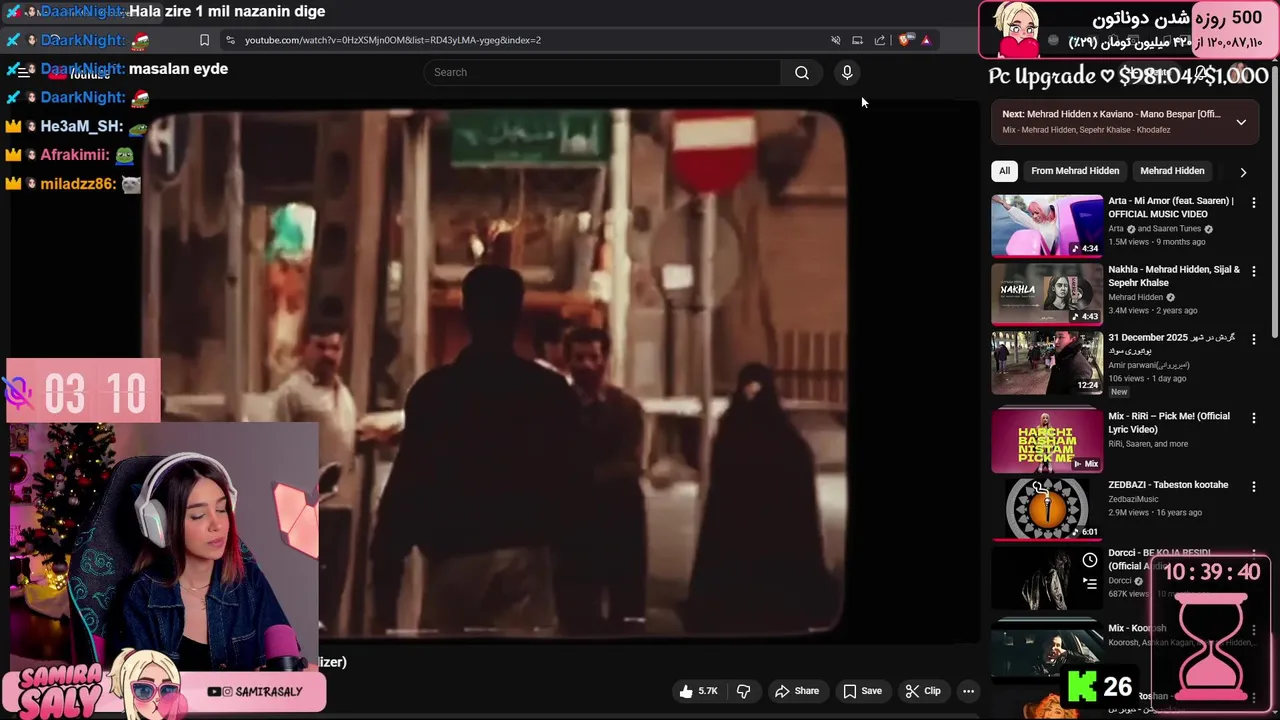Click the YouTube search input field
This screenshot has height=720, width=1280.
603,72
